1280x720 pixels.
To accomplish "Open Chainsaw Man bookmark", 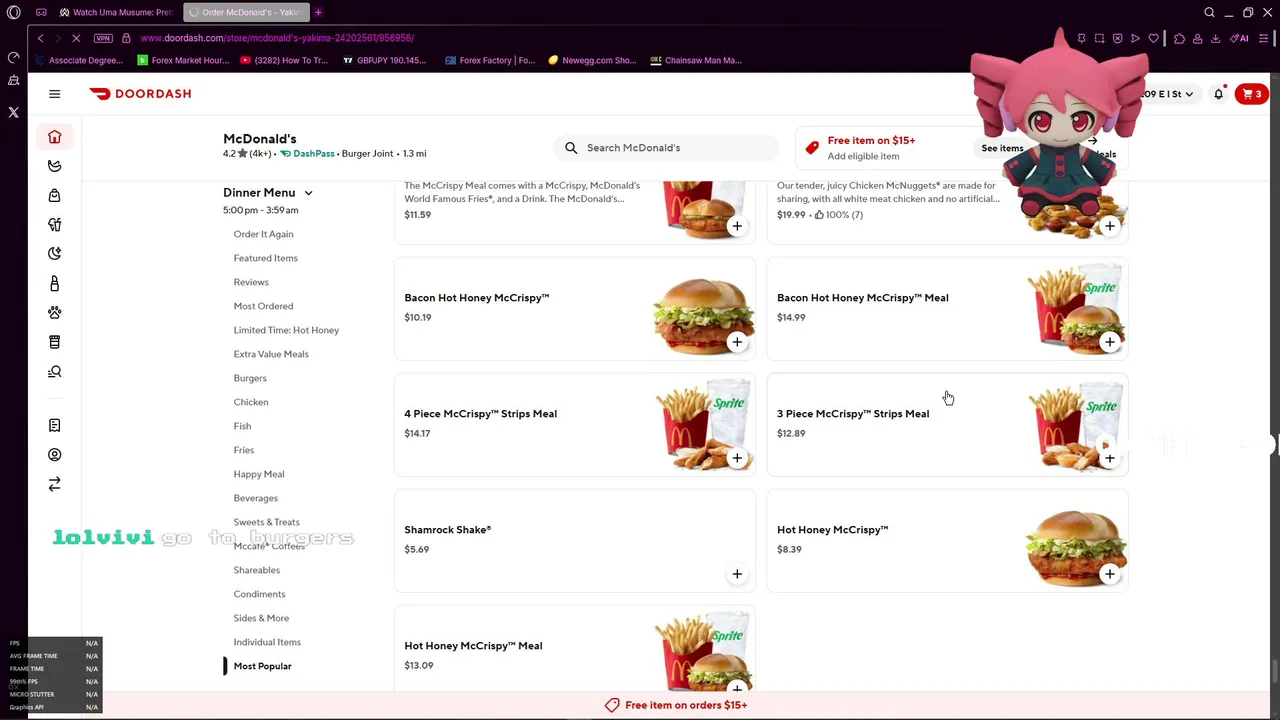I will coord(696,60).
